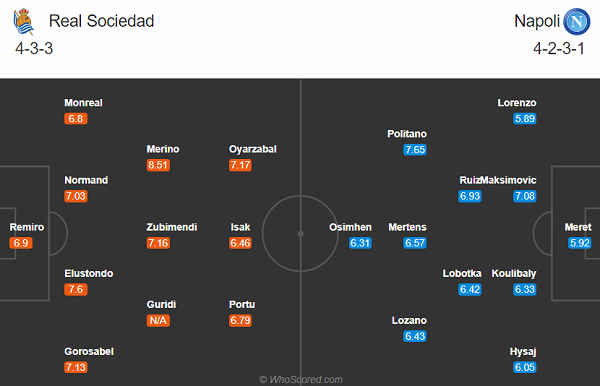Screen dimensions: 600x386
Task: Click the Napoli club logo
Action: click(577, 21)
